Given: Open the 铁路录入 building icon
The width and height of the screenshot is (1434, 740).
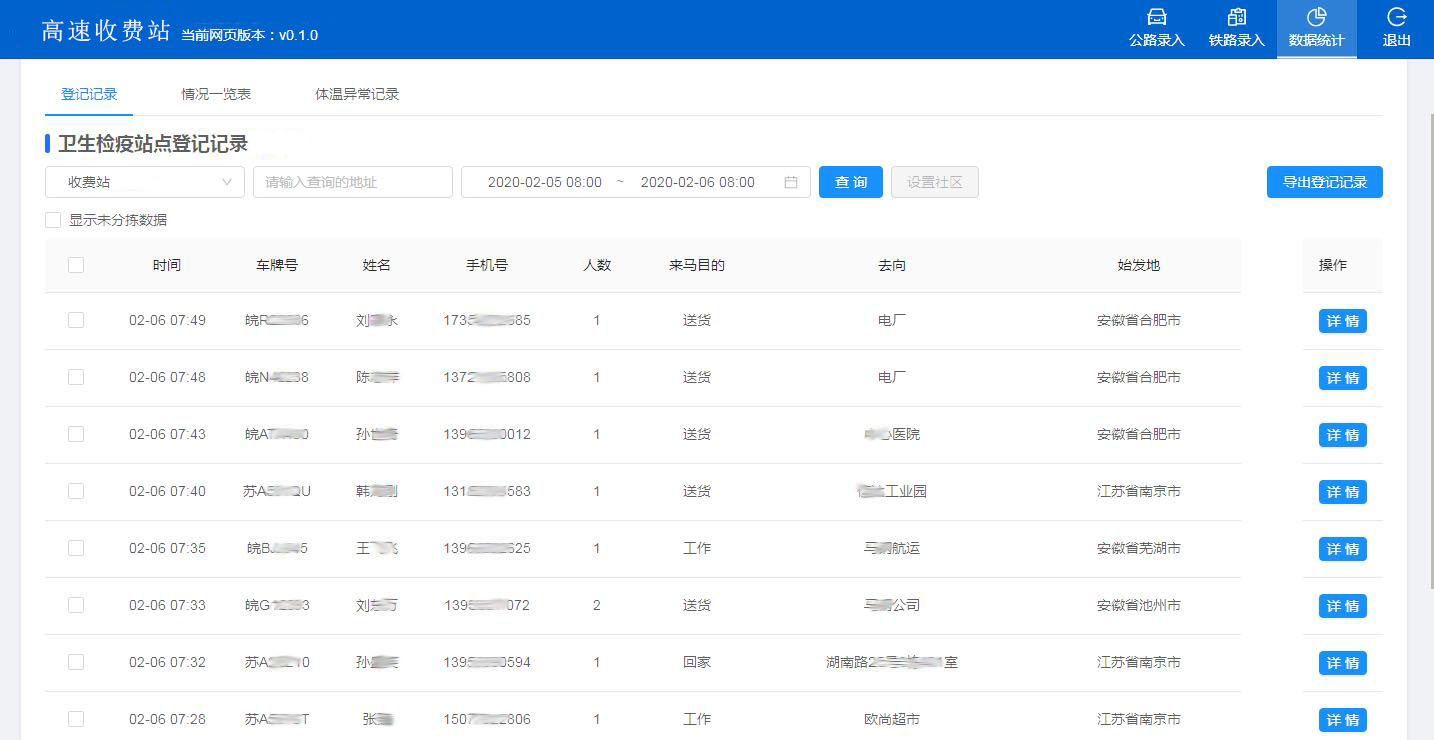Looking at the screenshot, I should [1236, 18].
